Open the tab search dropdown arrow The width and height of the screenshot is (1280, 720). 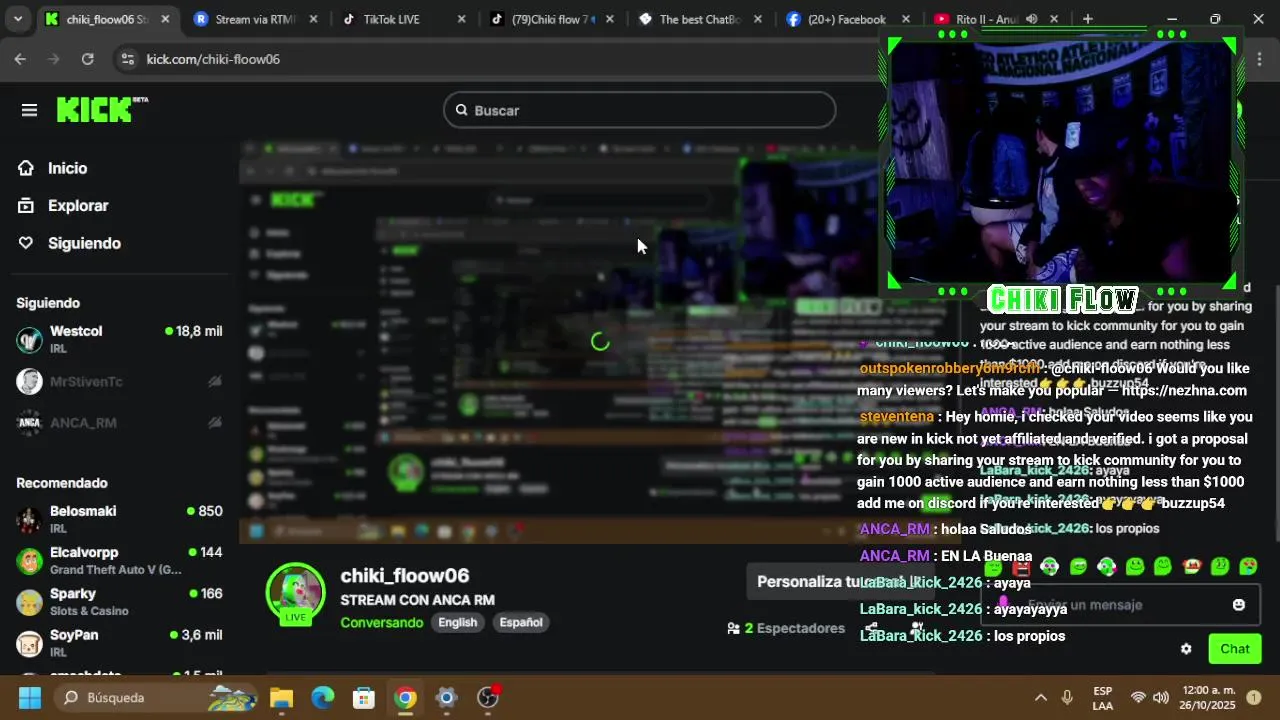click(x=18, y=19)
